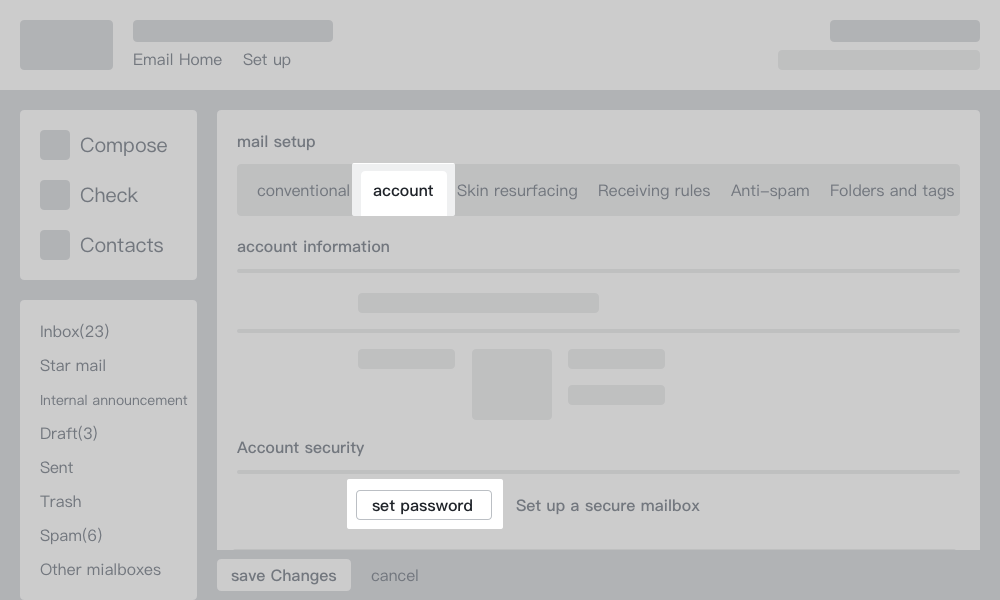The height and width of the screenshot is (600, 1000).
Task: Expand Other mailboxes in sidebar
Action: (100, 570)
